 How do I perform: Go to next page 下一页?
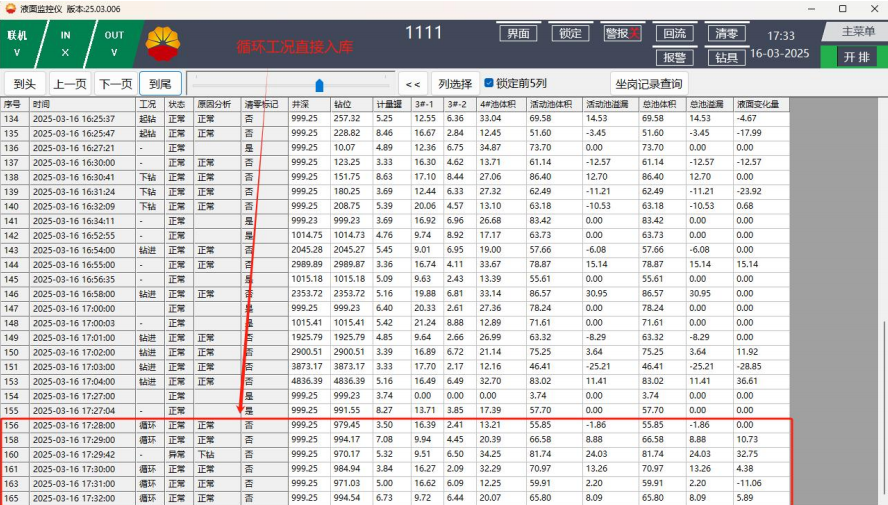pyautogui.click(x=116, y=84)
